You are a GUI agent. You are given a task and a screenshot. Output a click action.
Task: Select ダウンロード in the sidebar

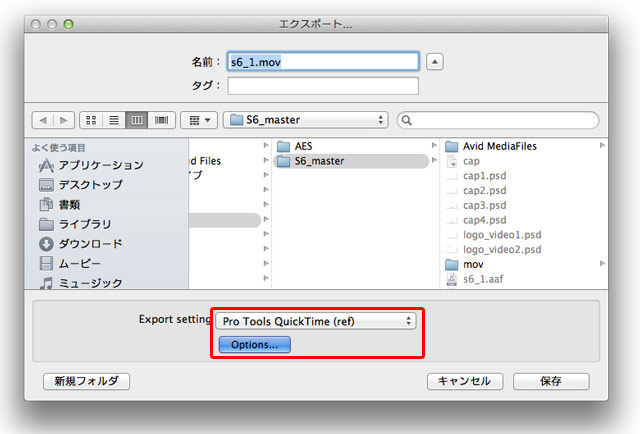(x=80, y=244)
